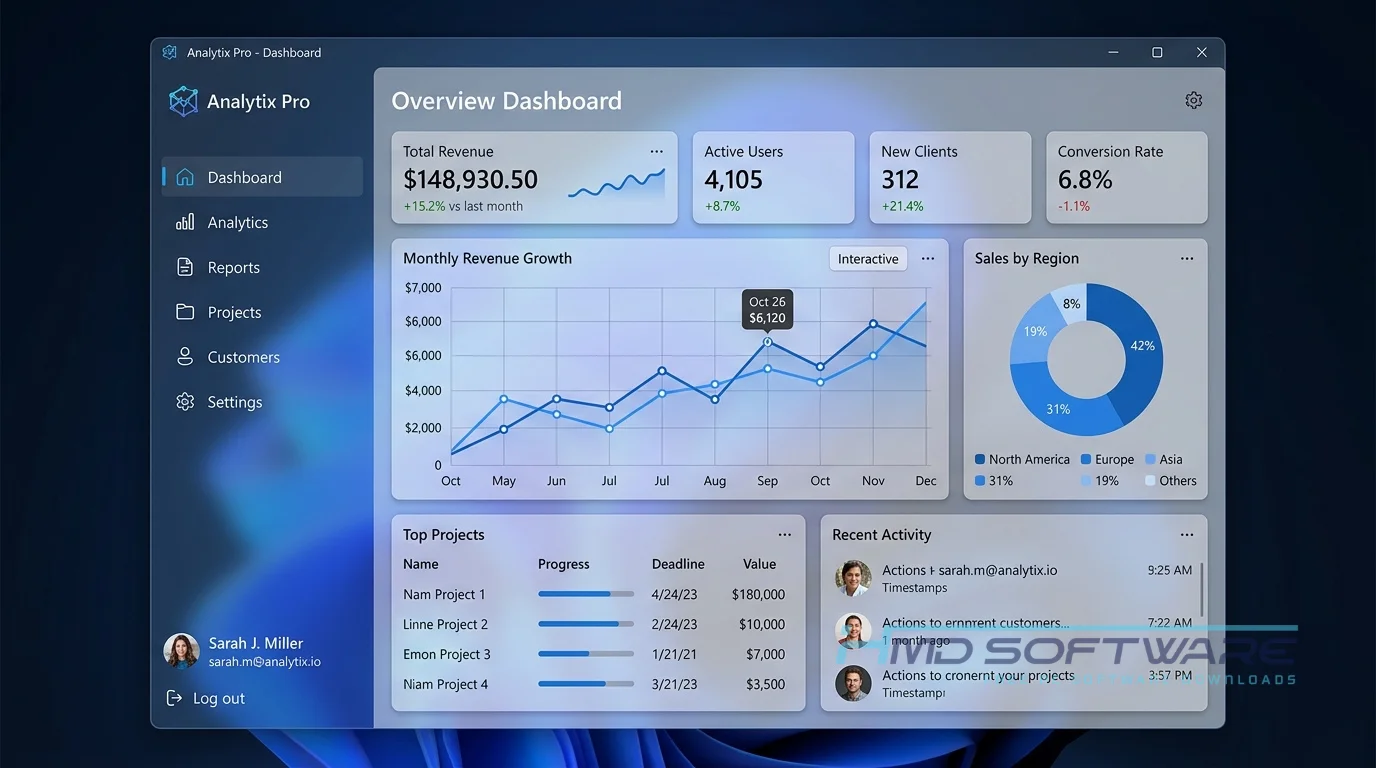Click avatar of the 7:22 AM activity
1376x768 pixels.
pyautogui.click(x=853, y=631)
